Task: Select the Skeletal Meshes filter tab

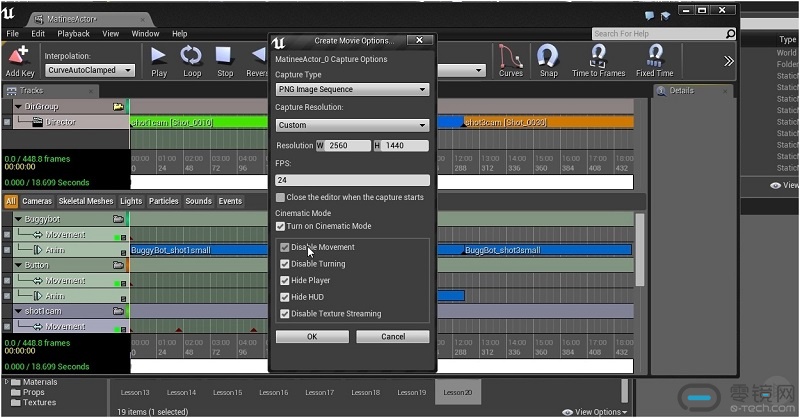Action: pyautogui.click(x=86, y=201)
